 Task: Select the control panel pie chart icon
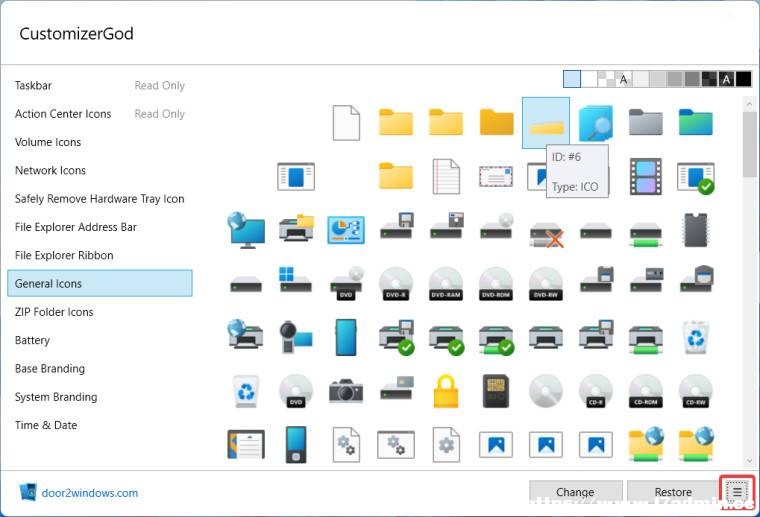(346, 230)
